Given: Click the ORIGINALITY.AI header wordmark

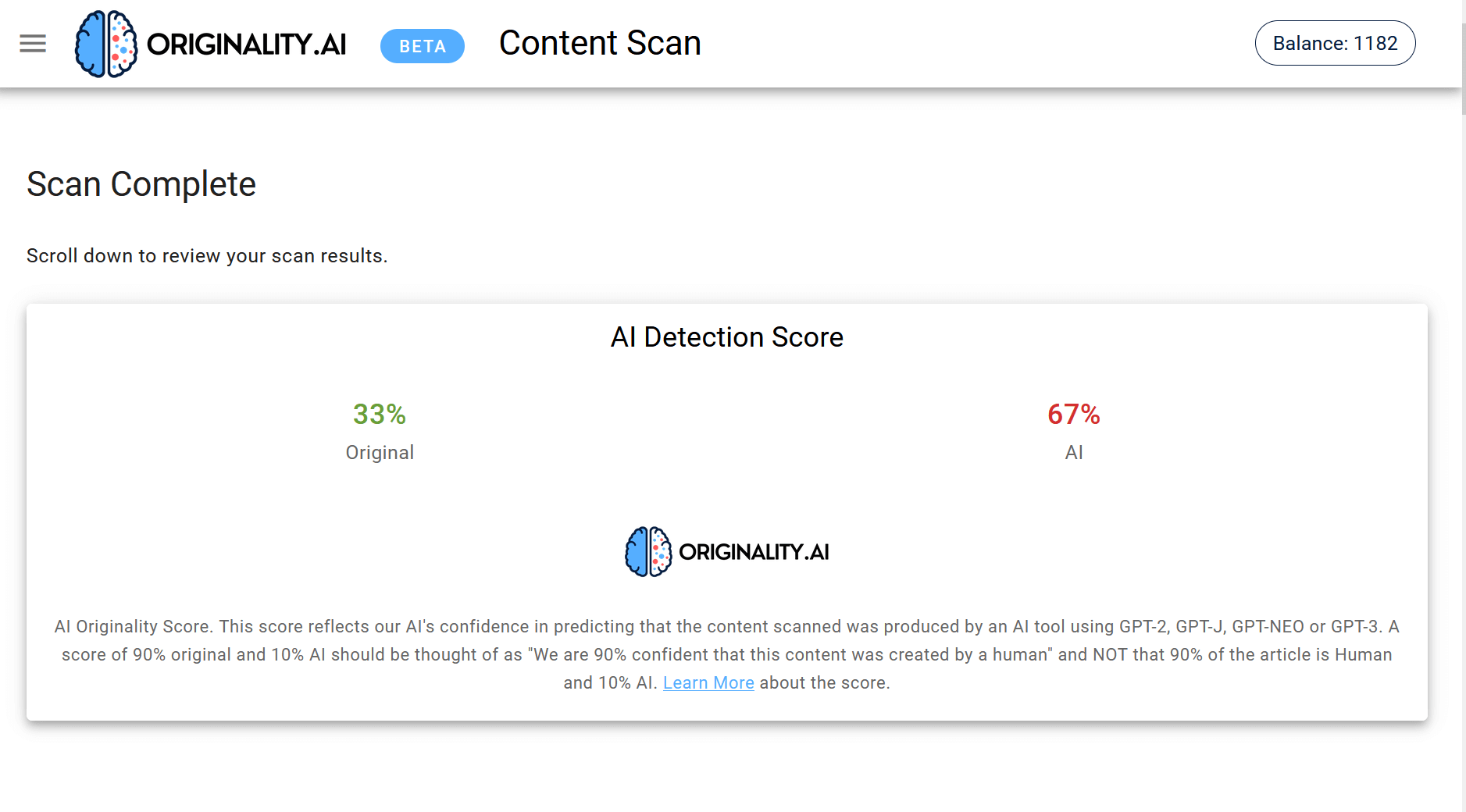Looking at the screenshot, I should click(247, 45).
